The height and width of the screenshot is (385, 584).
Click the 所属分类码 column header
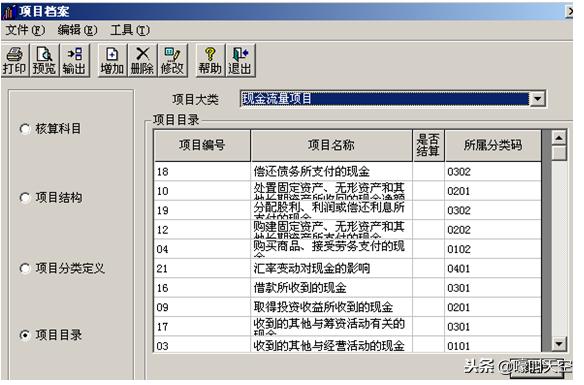493,145
